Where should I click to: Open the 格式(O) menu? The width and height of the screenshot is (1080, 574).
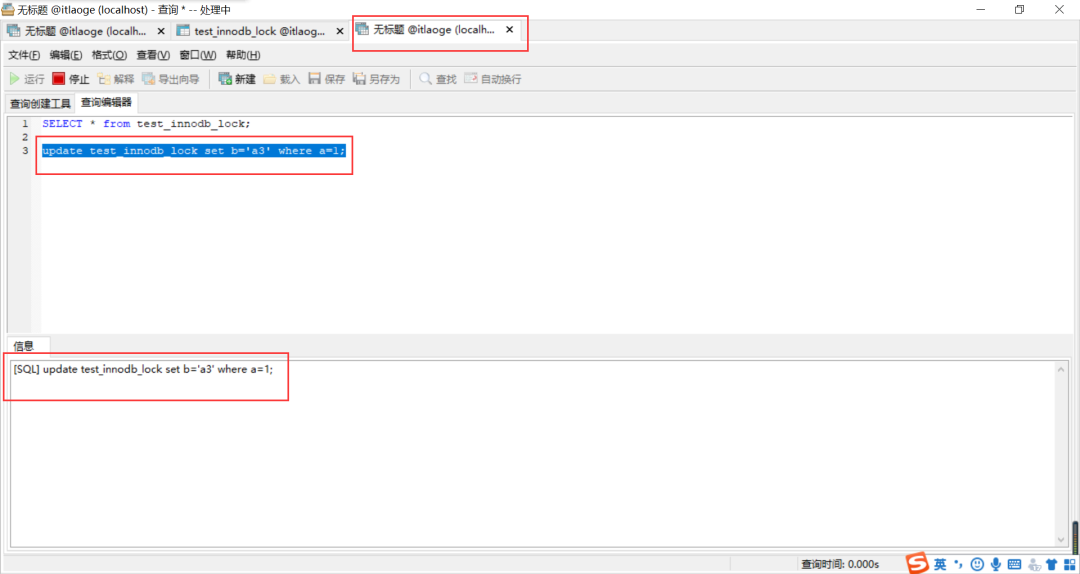110,55
